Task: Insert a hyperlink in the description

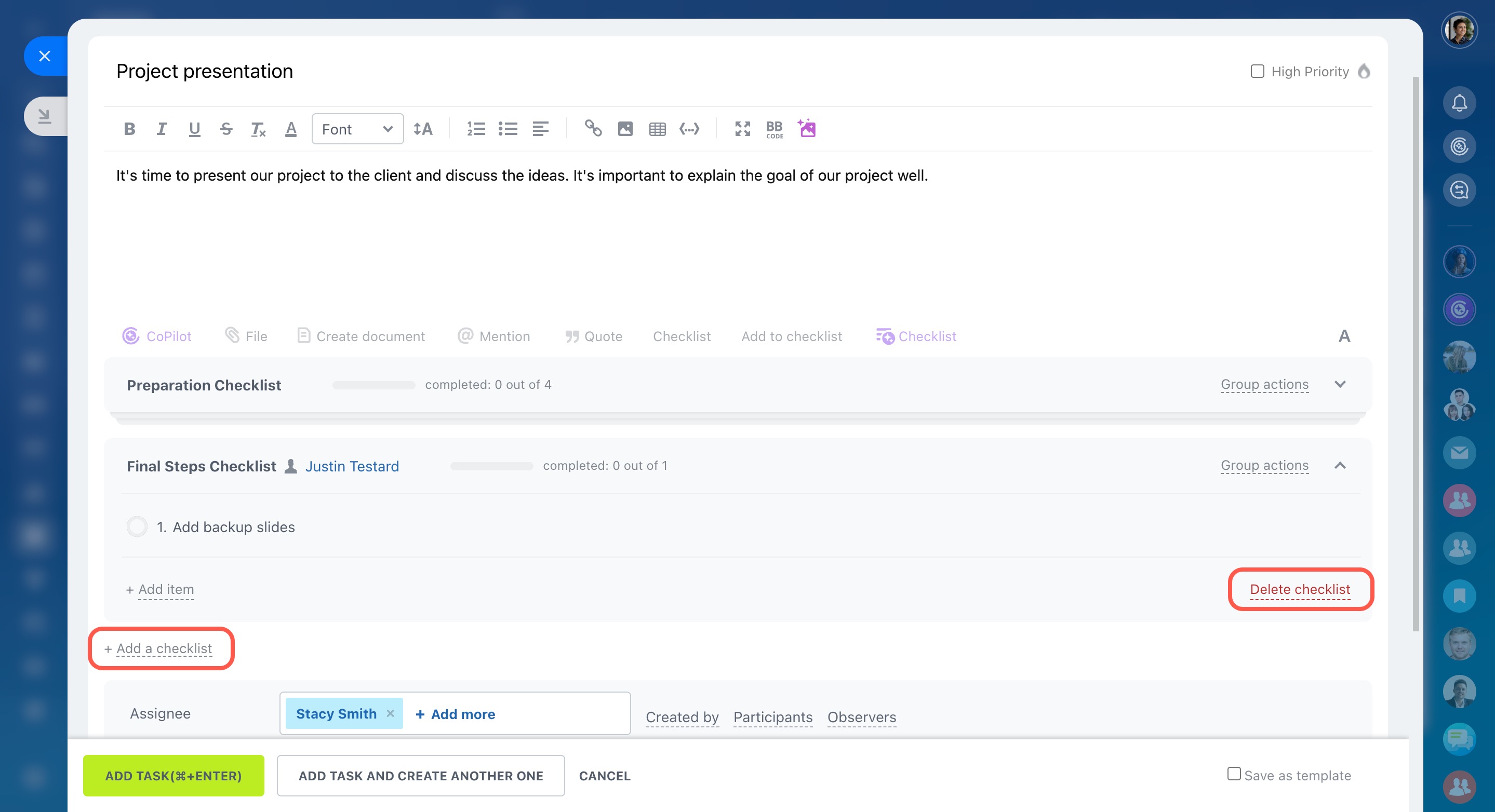Action: (x=593, y=128)
